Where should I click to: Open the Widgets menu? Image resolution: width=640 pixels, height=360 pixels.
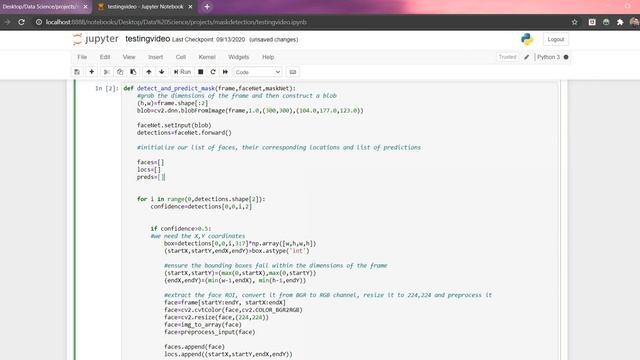point(239,57)
